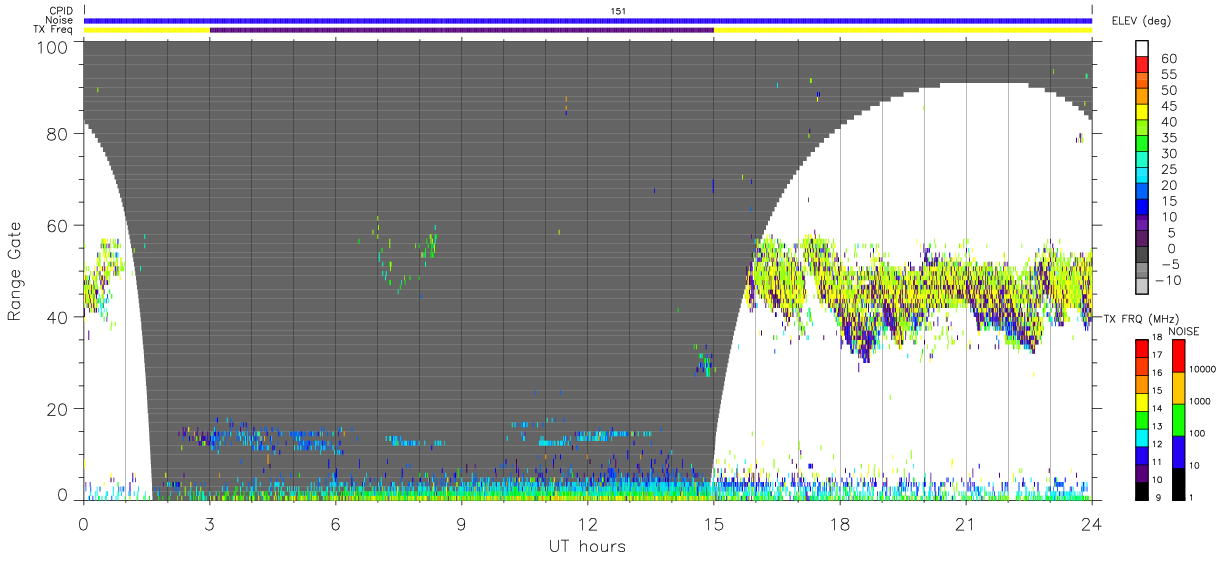Click the Range Gate axis title
Image resolution: width=1228 pixels, height=567 pixels.
pyautogui.click(x=15, y=272)
